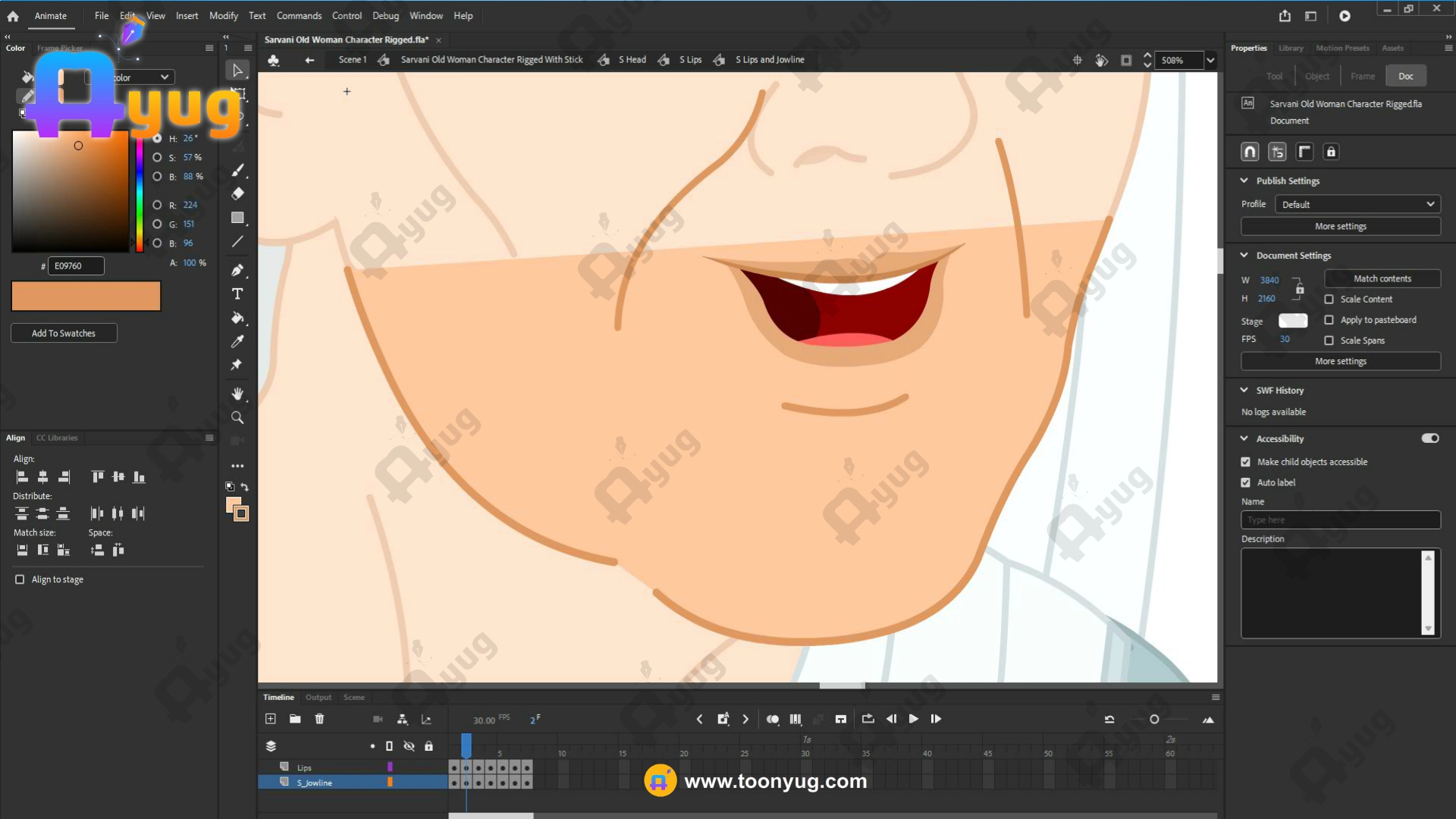
Task: Select the Eyedropper tool
Action: point(237,341)
